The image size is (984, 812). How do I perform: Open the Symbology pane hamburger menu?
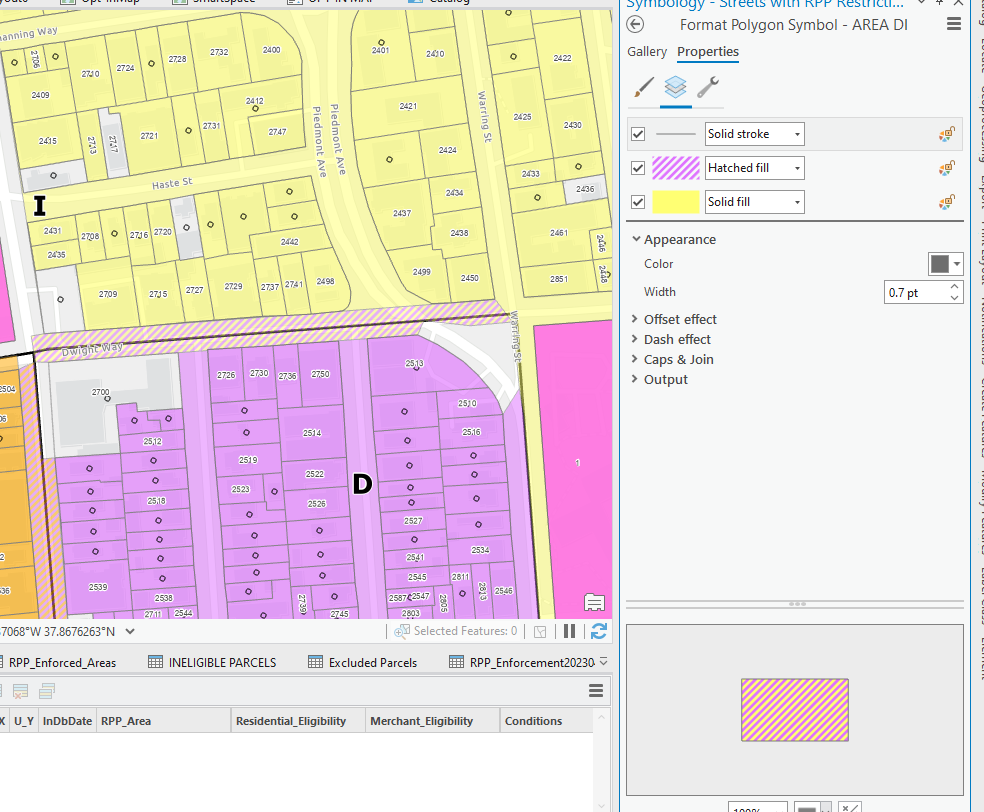pyautogui.click(x=953, y=24)
